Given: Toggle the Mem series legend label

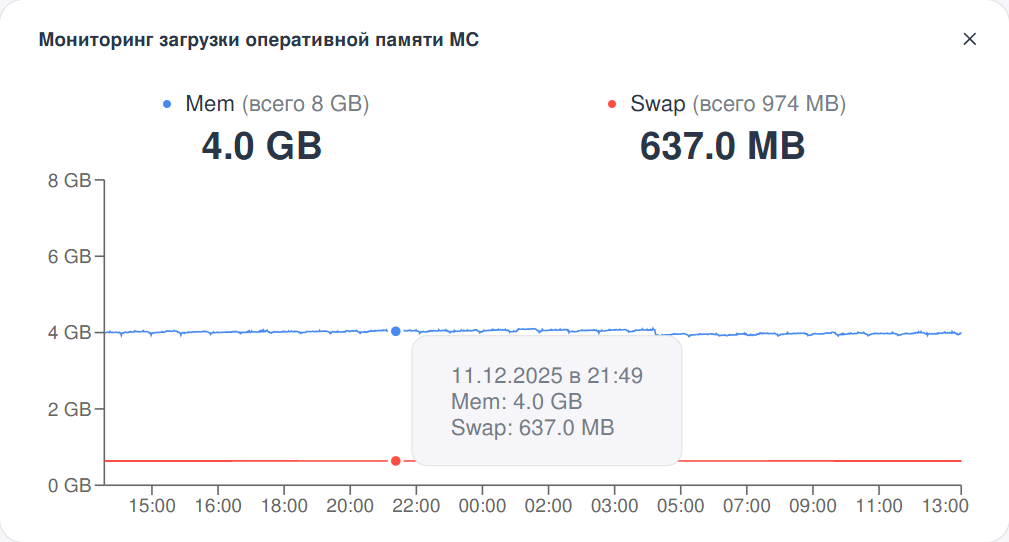Looking at the screenshot, I should [210, 104].
